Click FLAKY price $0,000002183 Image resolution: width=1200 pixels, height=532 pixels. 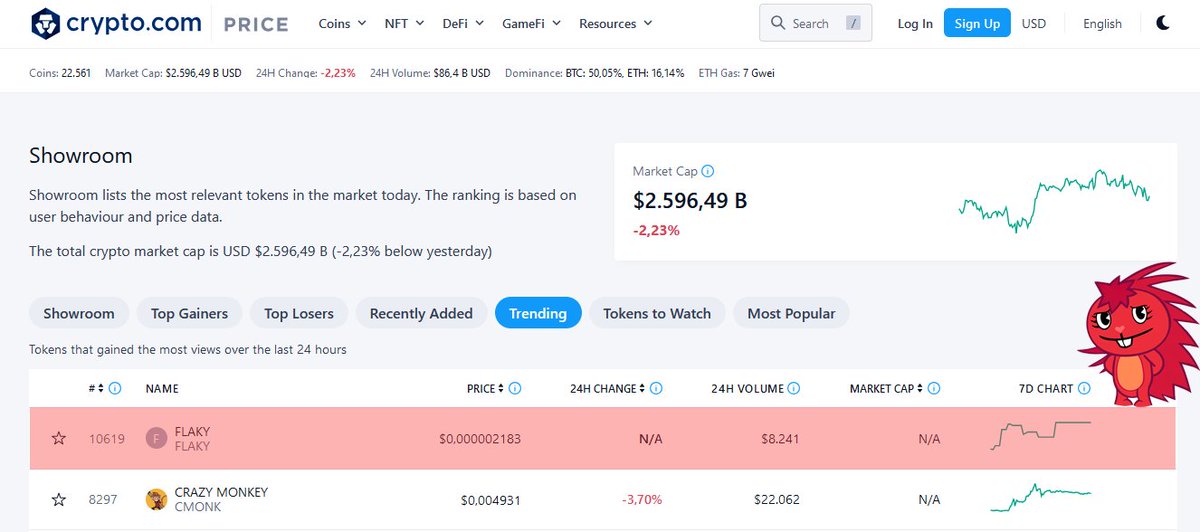tap(479, 438)
